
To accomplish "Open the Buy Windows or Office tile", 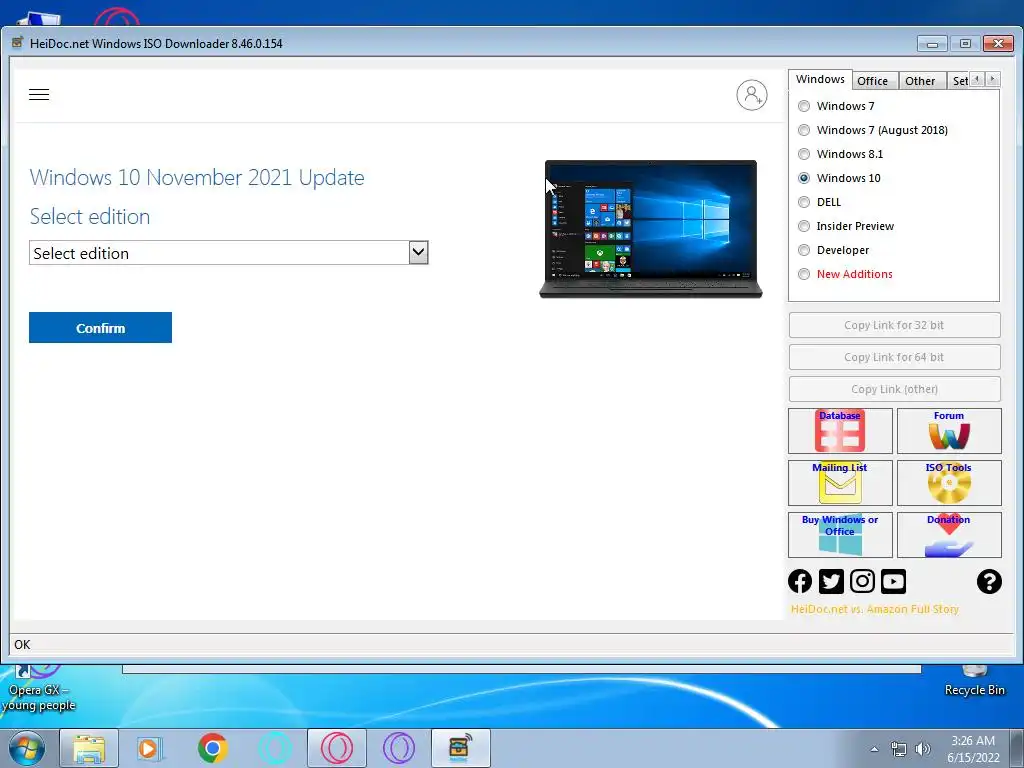I will pos(840,535).
